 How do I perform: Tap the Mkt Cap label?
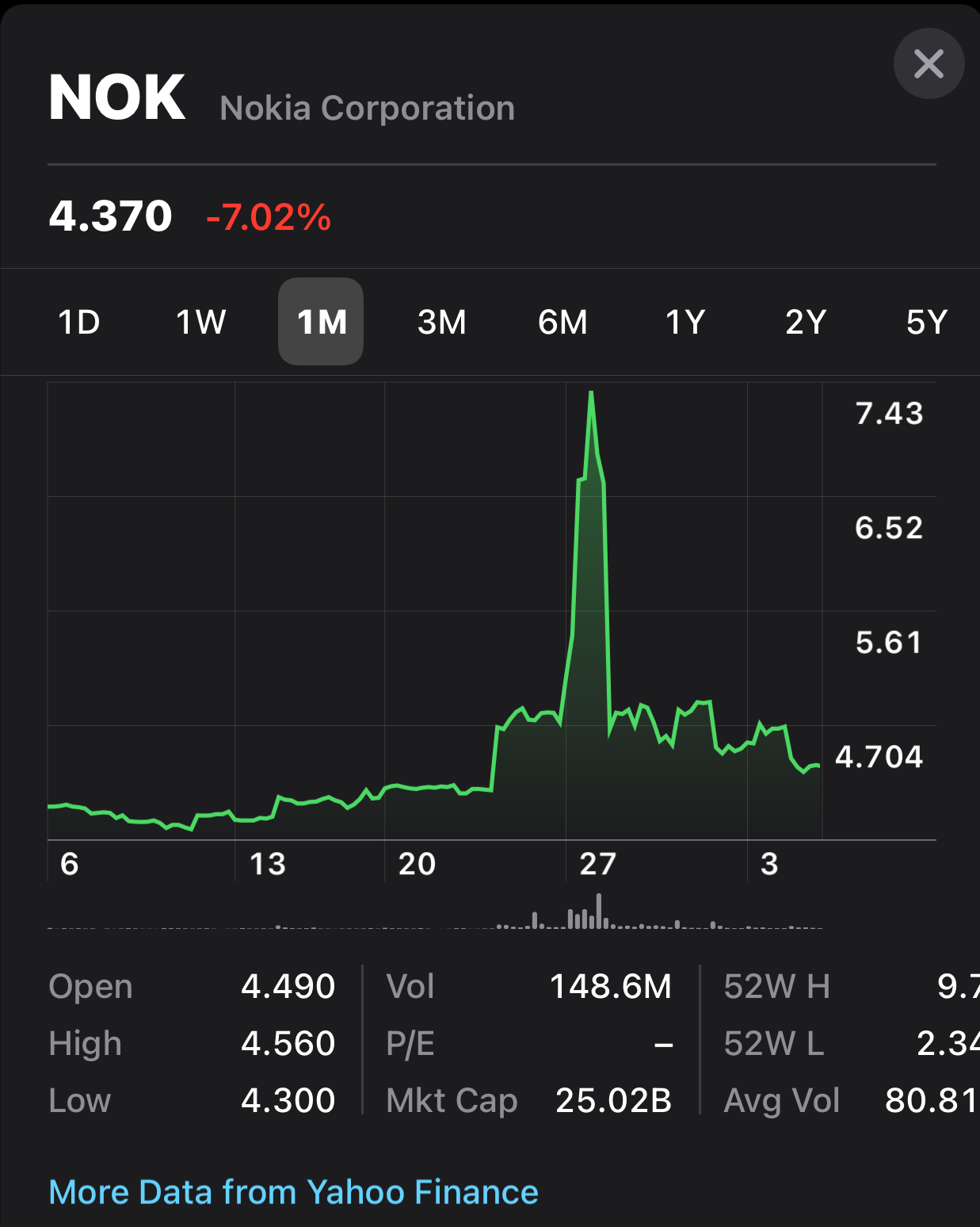[x=452, y=1101]
